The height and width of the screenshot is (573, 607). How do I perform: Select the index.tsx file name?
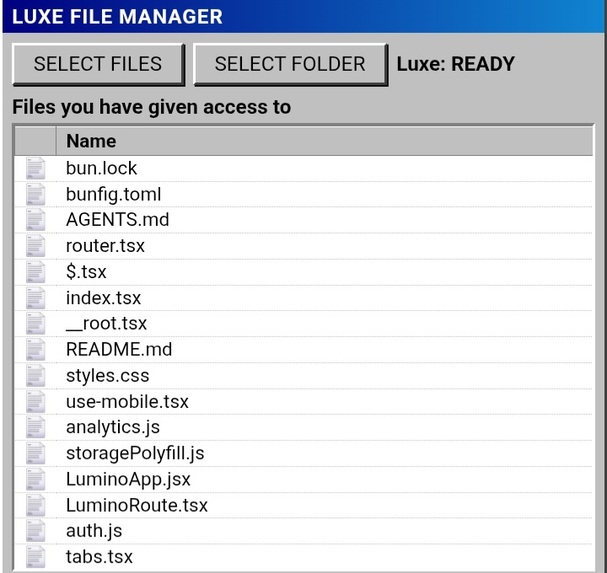point(103,298)
